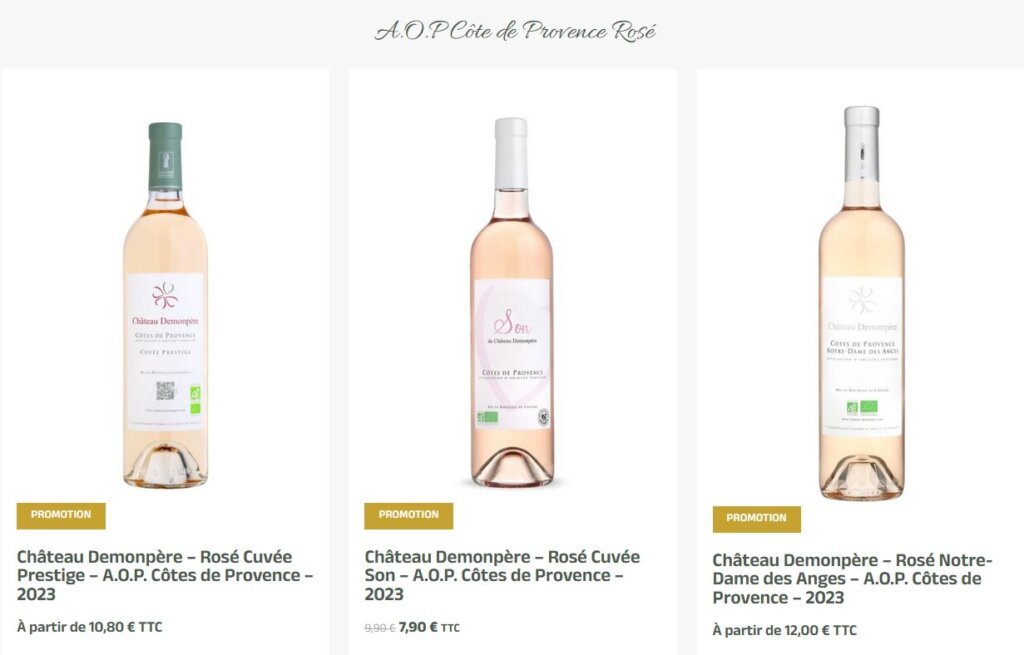Click the PROMOTION badge under Cuvée Prestige
Image resolution: width=1024 pixels, height=655 pixels.
click(61, 515)
